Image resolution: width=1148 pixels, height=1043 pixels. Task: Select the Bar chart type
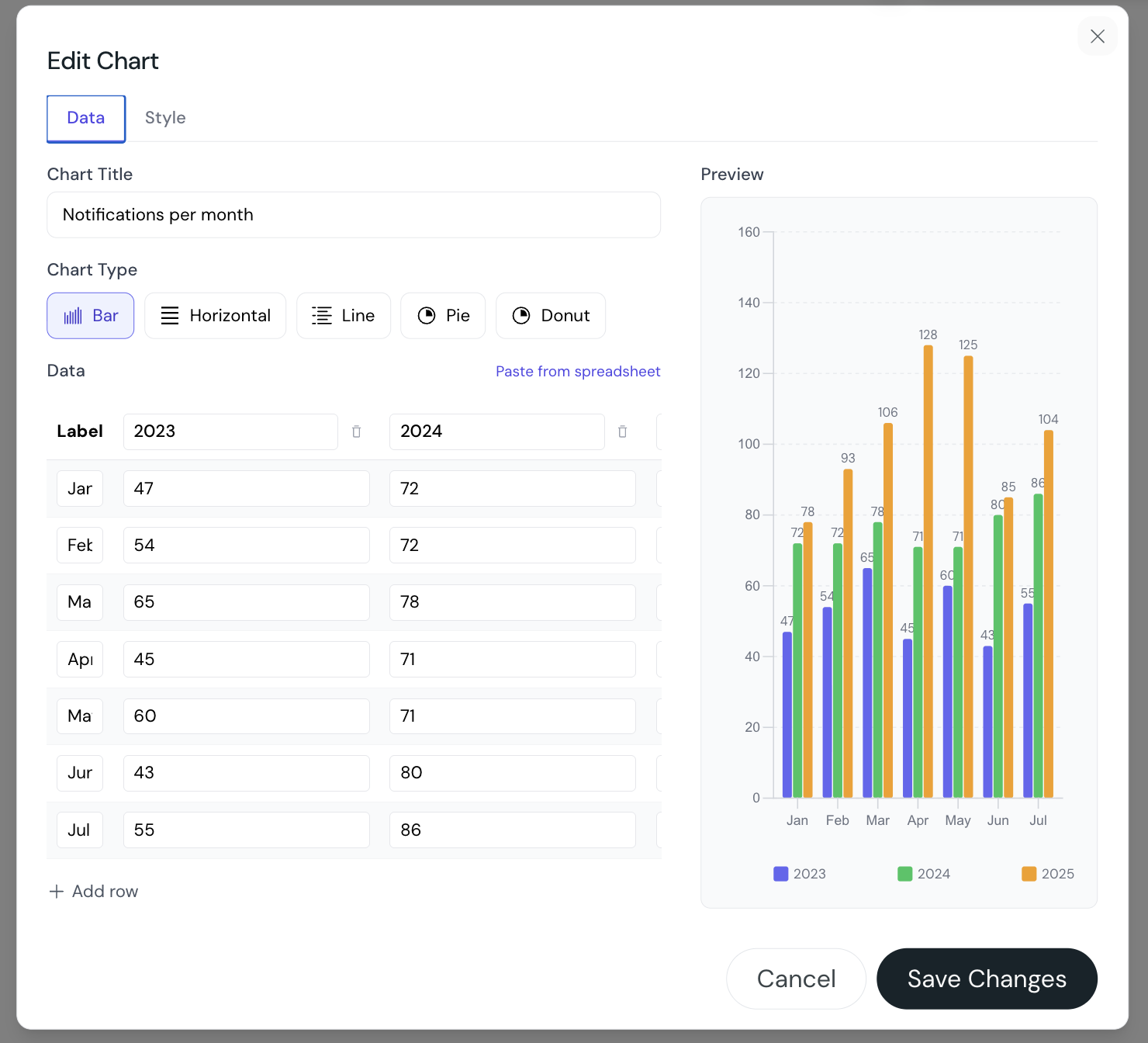pos(91,316)
